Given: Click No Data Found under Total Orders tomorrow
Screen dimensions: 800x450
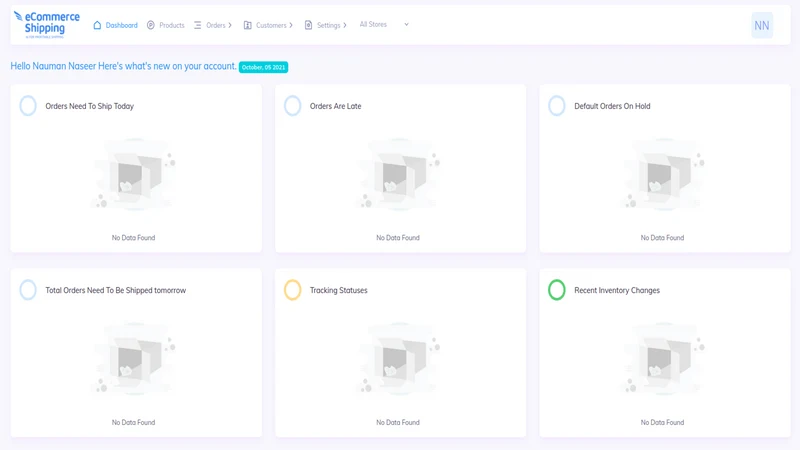Looking at the screenshot, I should (x=133, y=422).
